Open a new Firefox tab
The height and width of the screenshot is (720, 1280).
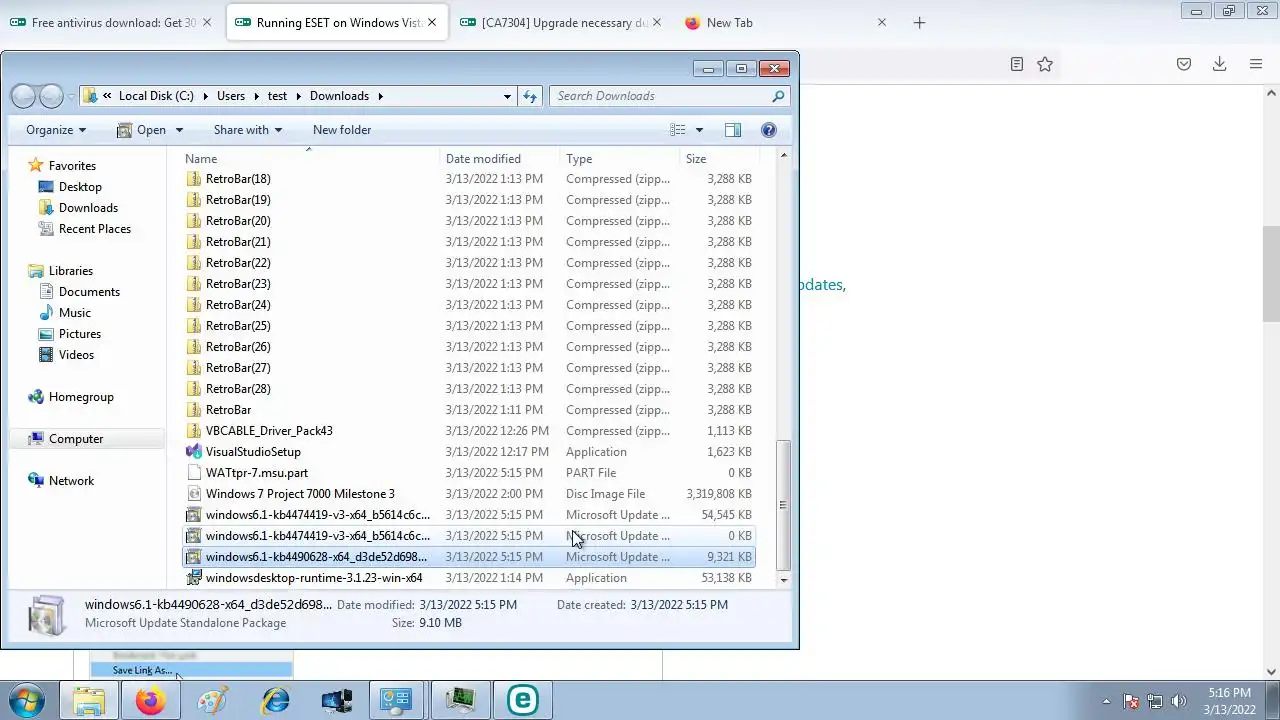920,22
